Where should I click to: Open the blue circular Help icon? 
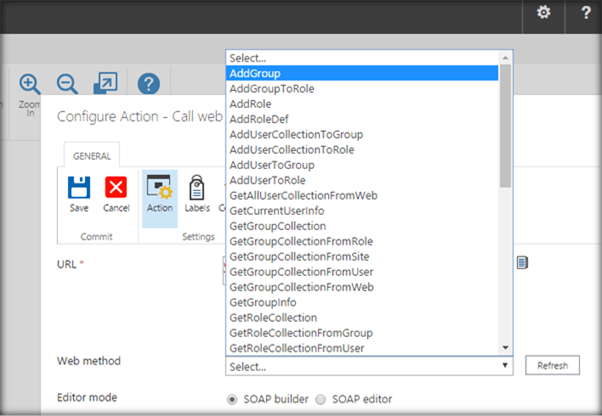click(149, 84)
